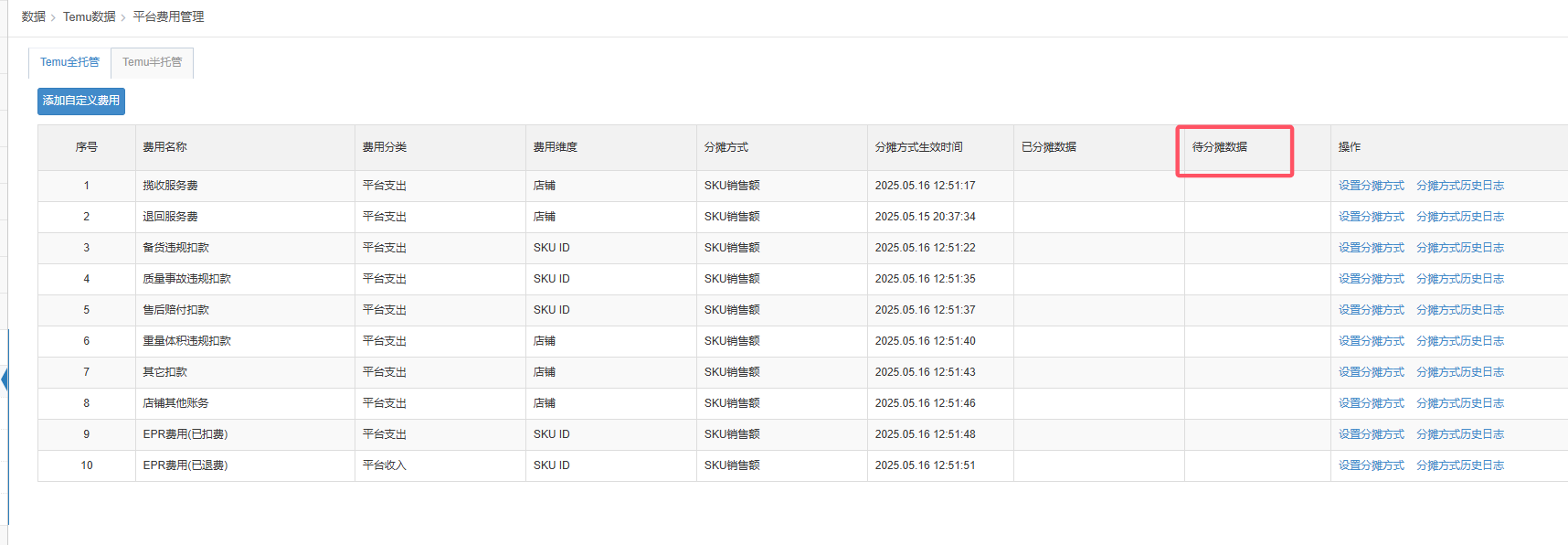Select the 店铺其他账务 fee name cell
This screenshot has height=545, width=1568.
click(x=245, y=403)
